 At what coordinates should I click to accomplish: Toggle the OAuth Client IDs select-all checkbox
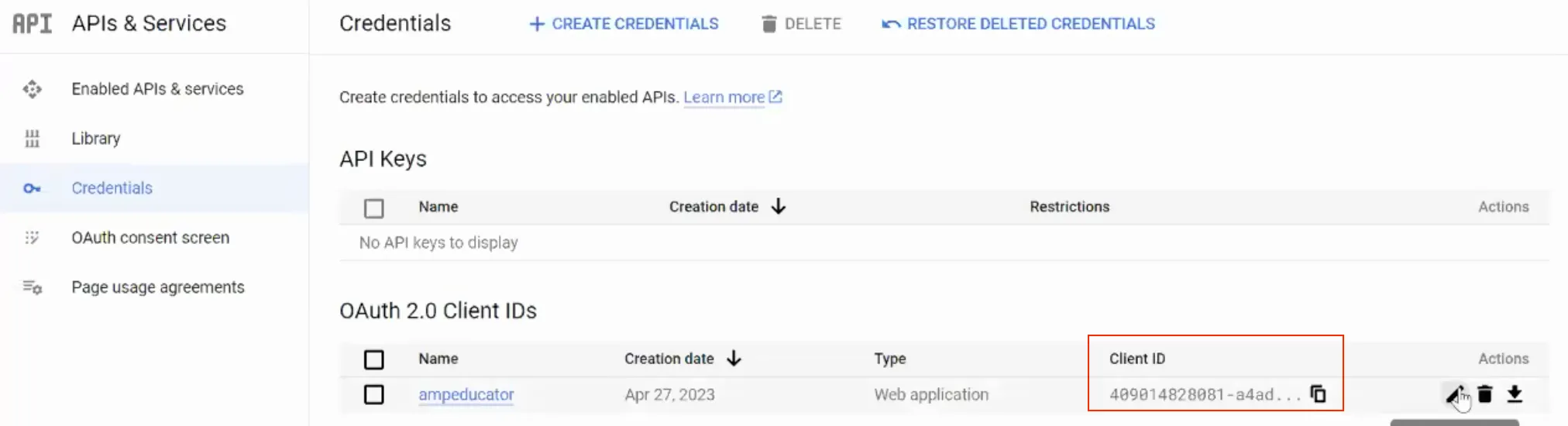374,359
